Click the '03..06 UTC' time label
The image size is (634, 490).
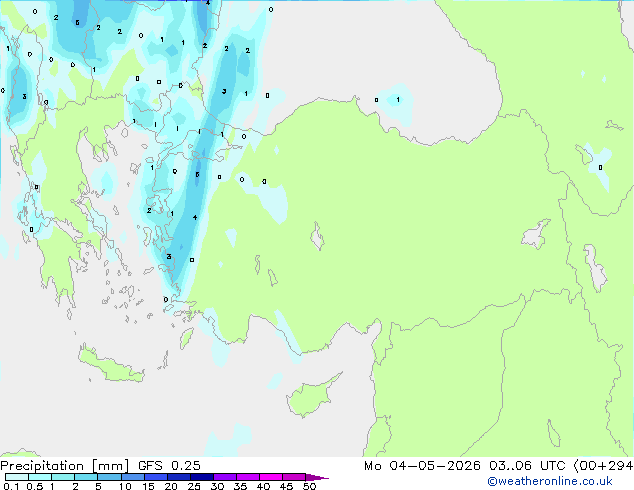527,466
